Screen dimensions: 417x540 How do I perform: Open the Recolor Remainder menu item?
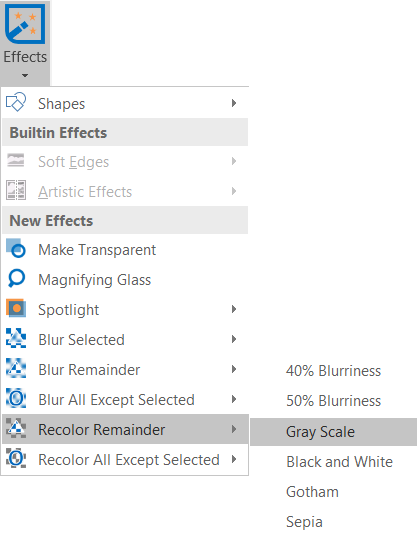point(125,429)
